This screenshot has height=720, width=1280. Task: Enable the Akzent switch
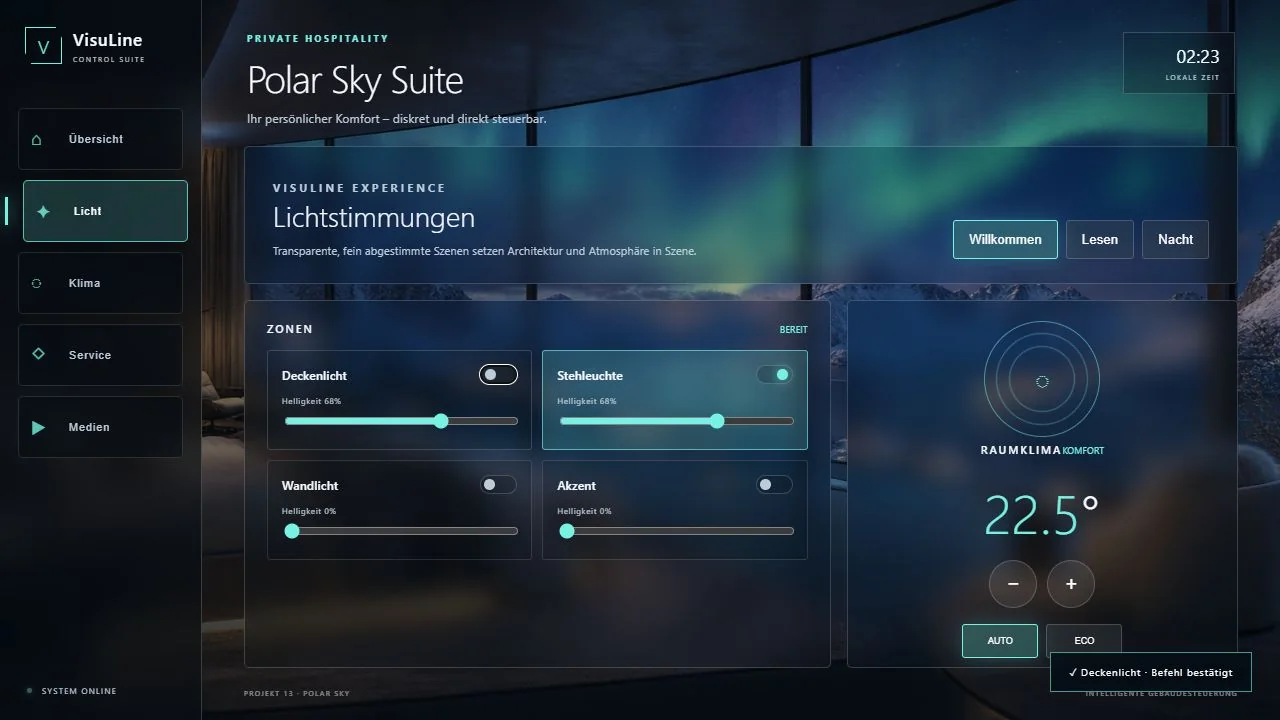pyautogui.click(x=774, y=485)
